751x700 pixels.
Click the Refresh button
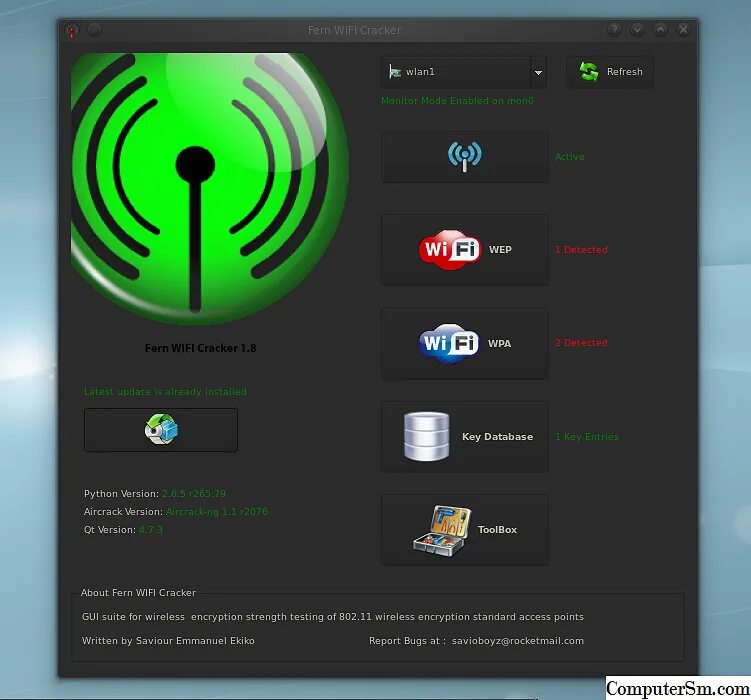coord(610,72)
